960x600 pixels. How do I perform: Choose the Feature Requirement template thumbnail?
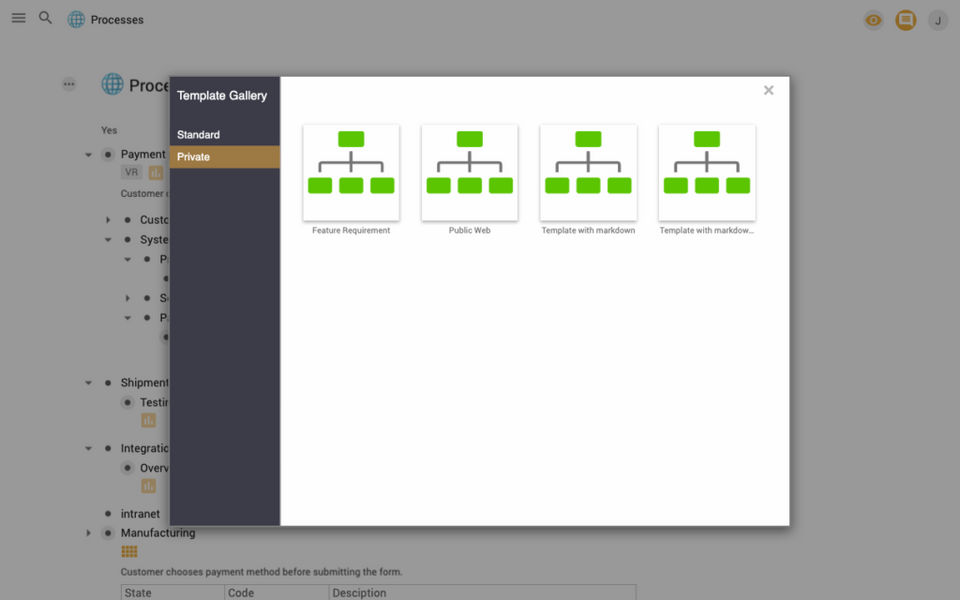pyautogui.click(x=351, y=173)
